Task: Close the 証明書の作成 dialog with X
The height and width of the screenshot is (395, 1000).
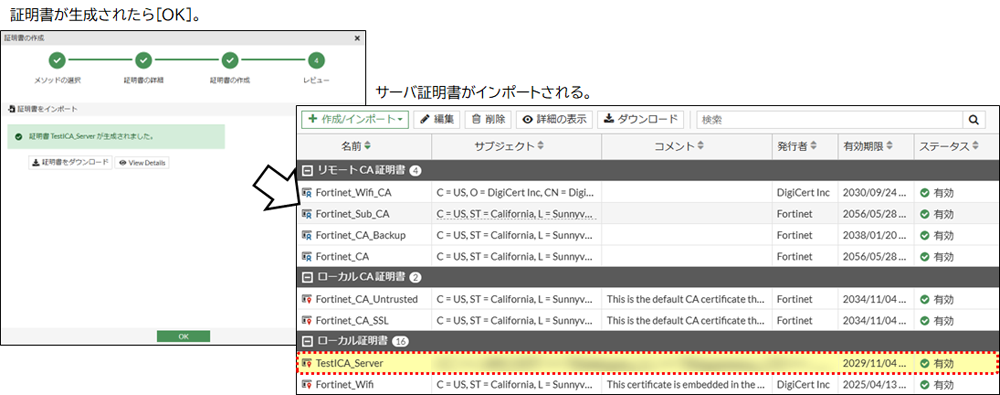Action: pos(357,38)
